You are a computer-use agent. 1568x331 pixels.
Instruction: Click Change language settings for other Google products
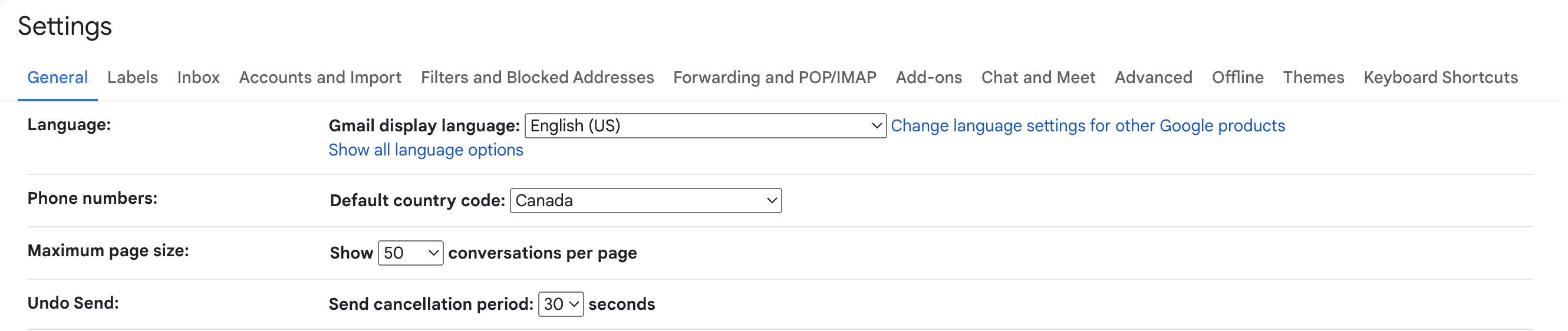[1088, 126]
